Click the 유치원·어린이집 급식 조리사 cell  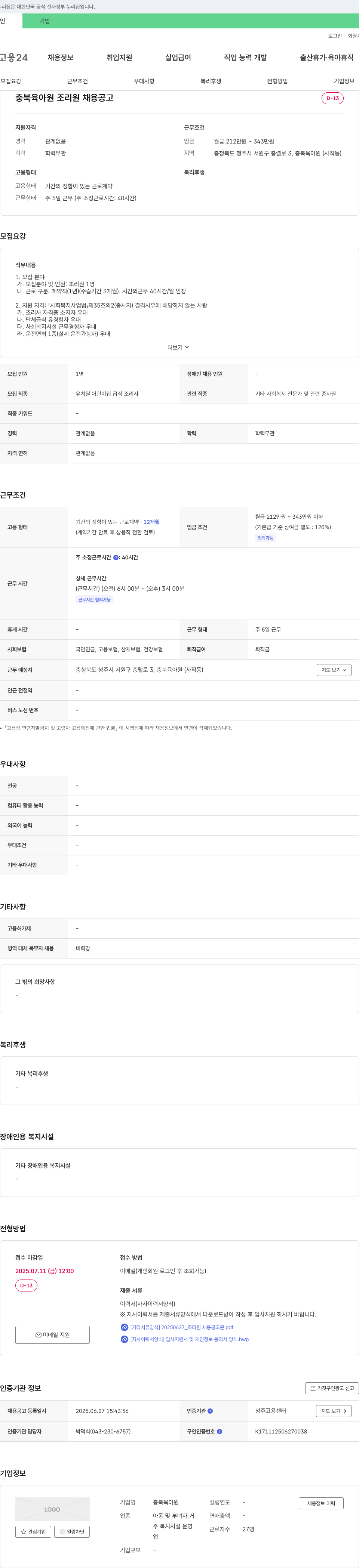tap(107, 394)
